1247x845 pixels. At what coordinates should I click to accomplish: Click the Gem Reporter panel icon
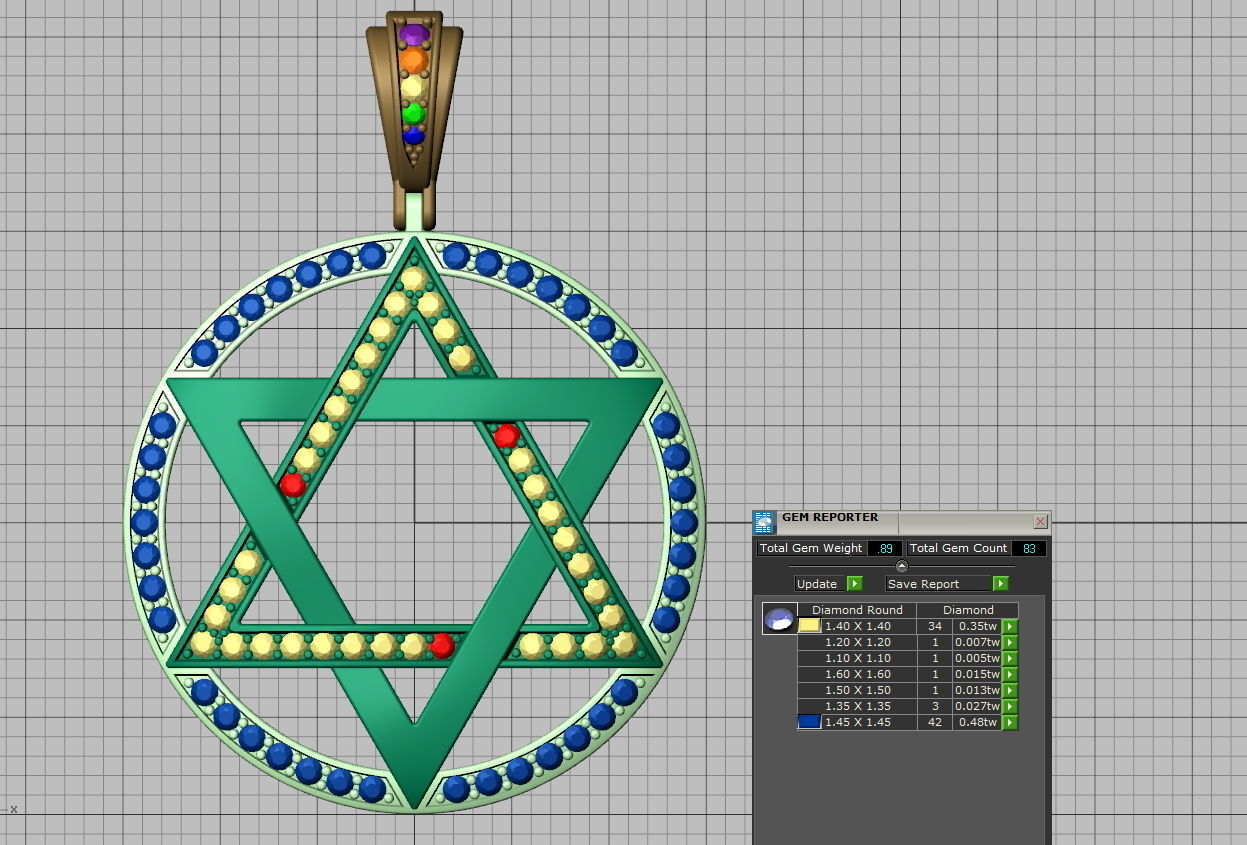click(764, 522)
